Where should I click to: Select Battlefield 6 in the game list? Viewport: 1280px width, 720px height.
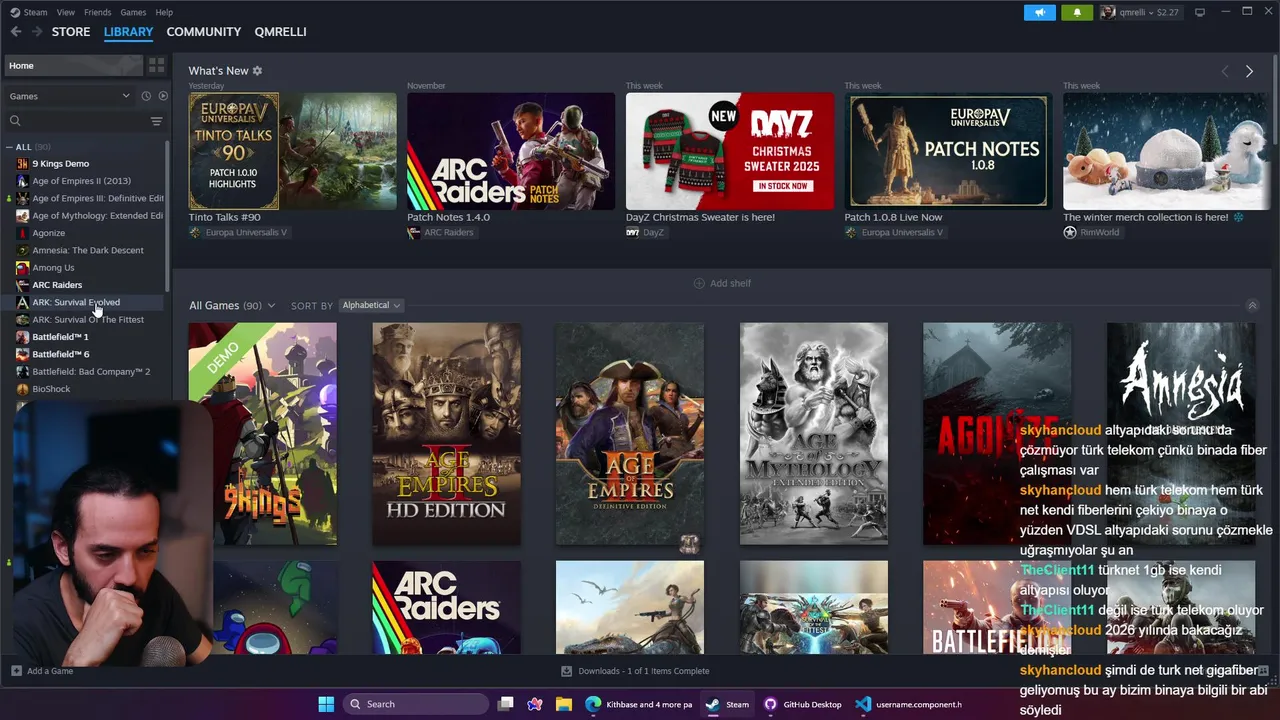60,354
